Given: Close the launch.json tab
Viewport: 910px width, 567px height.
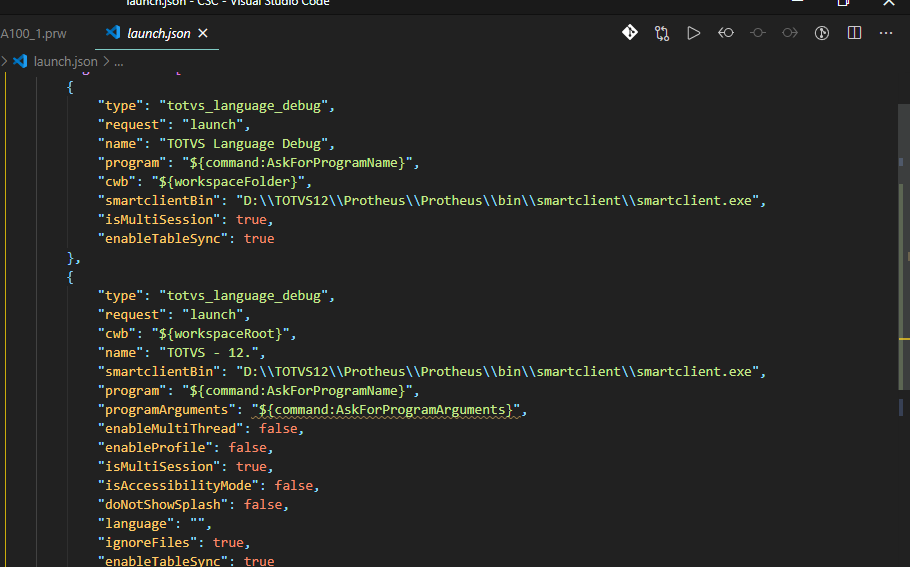Looking at the screenshot, I should pos(203,33).
